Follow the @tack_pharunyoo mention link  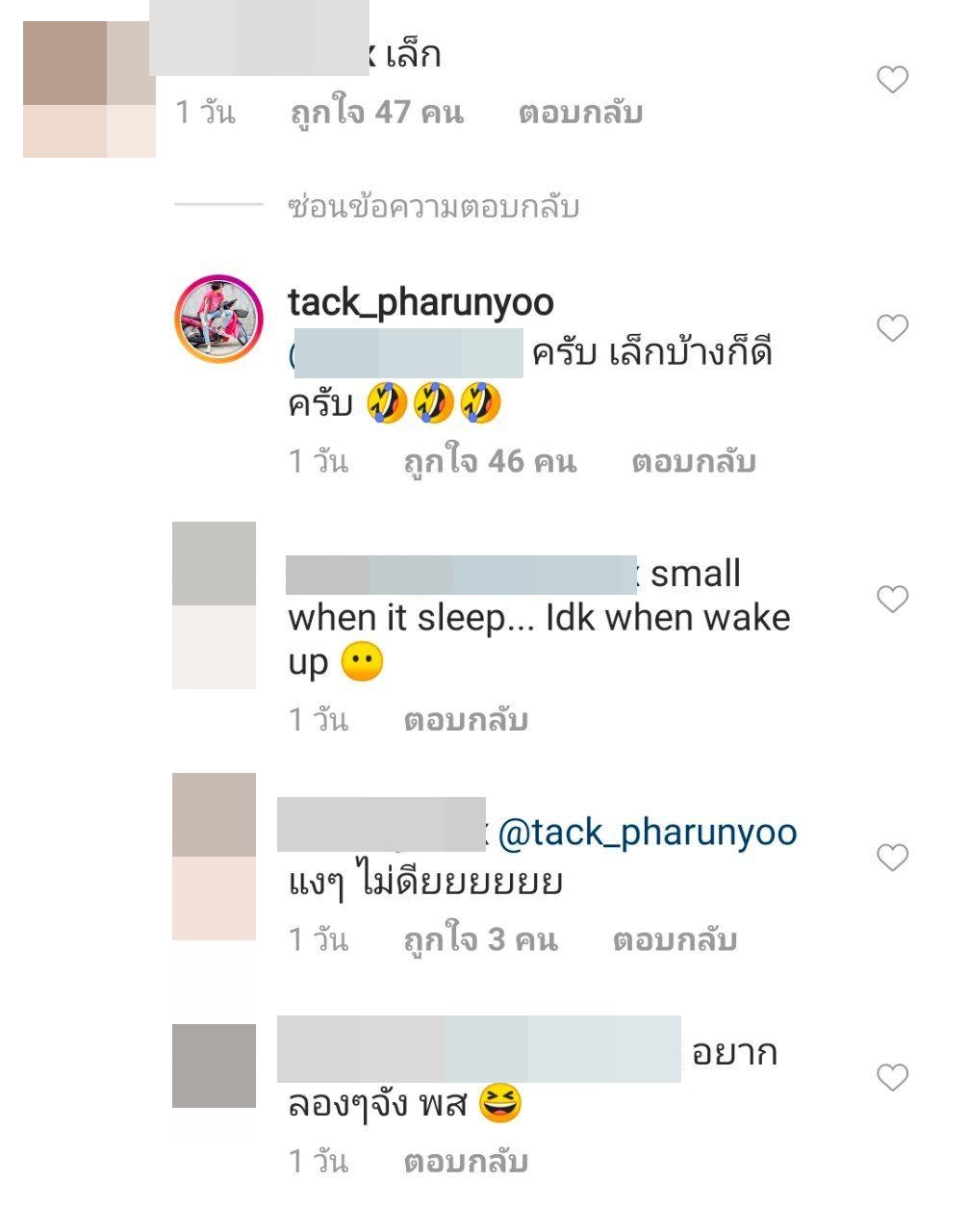click(648, 833)
